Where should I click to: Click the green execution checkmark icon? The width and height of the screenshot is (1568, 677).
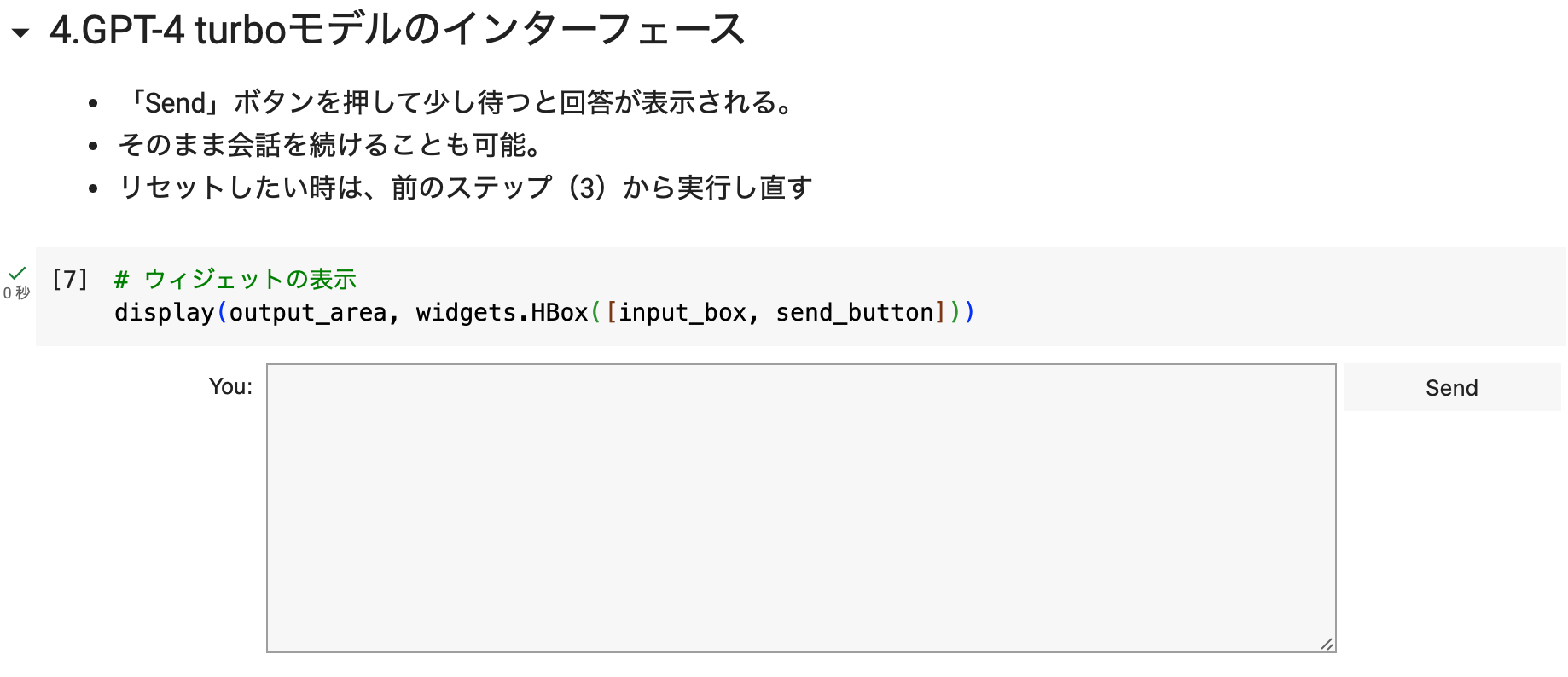pyautogui.click(x=17, y=274)
